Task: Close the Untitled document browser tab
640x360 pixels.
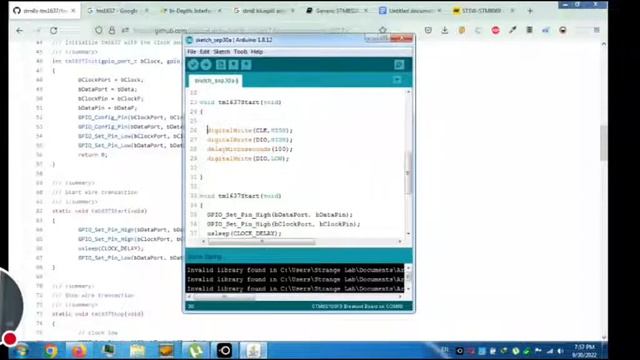Action: (x=439, y=11)
